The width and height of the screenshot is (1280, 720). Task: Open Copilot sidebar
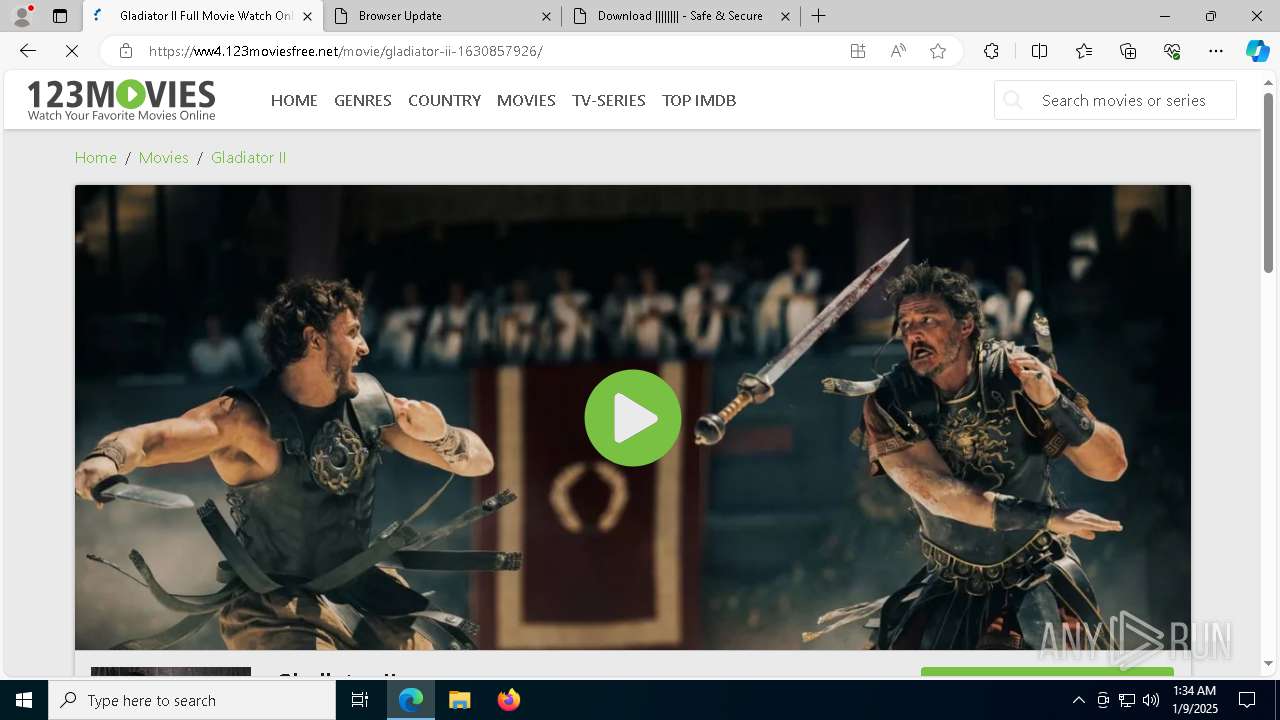[1258, 51]
